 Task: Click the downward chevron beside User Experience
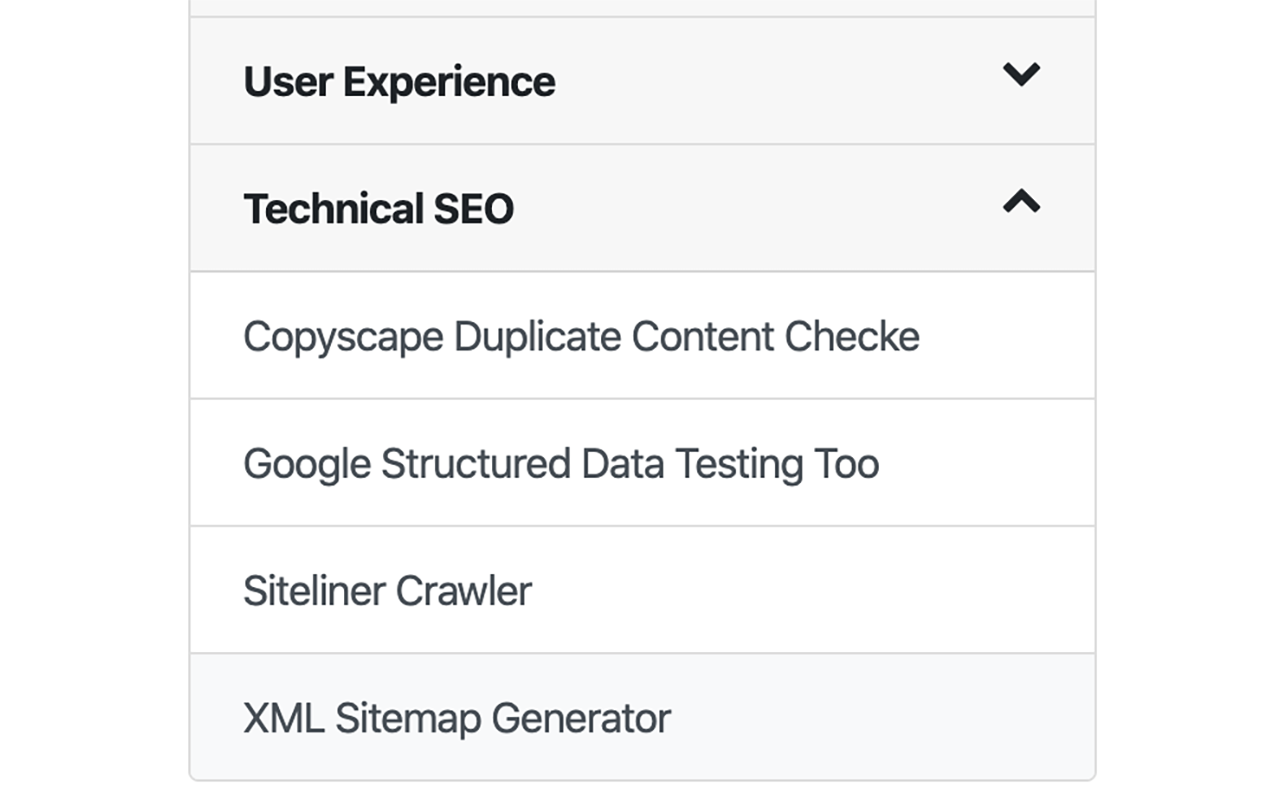1020,74
